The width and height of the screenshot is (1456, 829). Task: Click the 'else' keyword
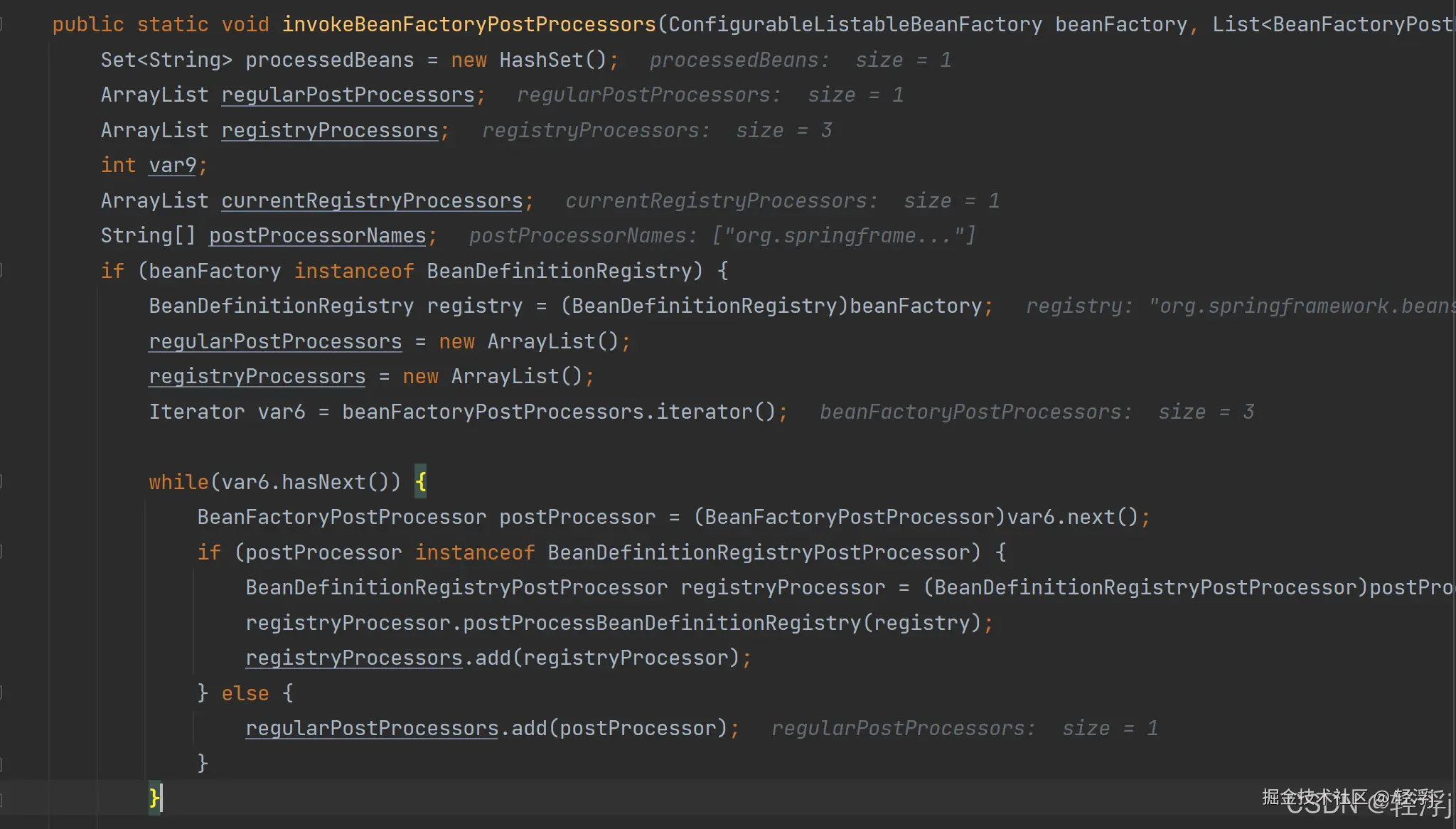click(x=245, y=693)
